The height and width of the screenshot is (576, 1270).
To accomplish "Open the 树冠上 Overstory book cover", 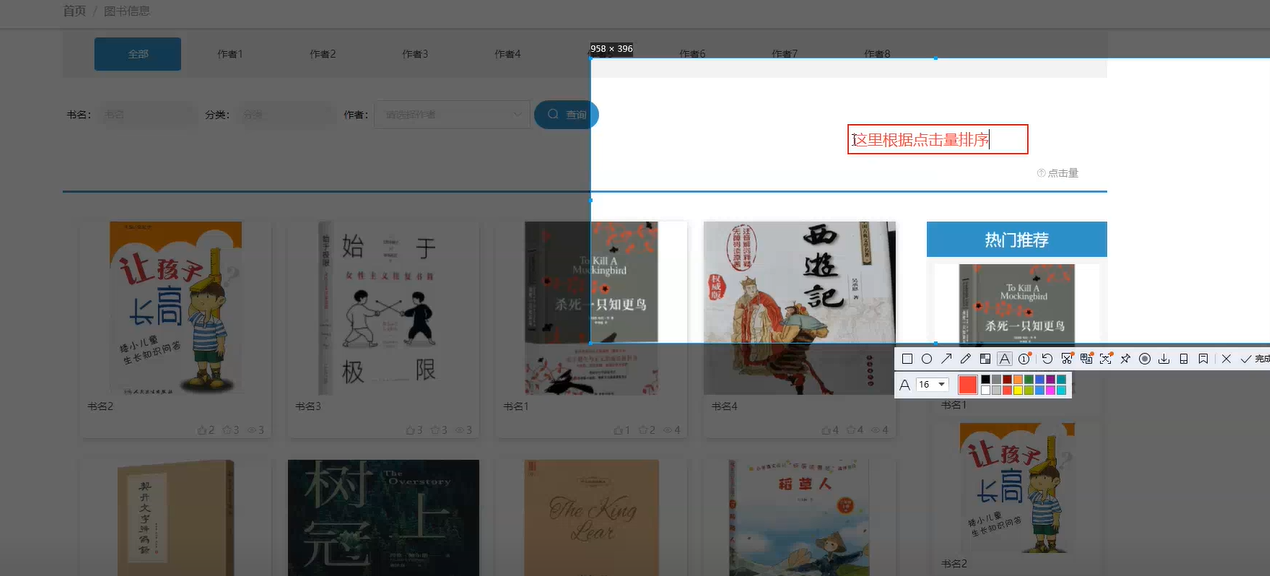I will tap(383, 518).
